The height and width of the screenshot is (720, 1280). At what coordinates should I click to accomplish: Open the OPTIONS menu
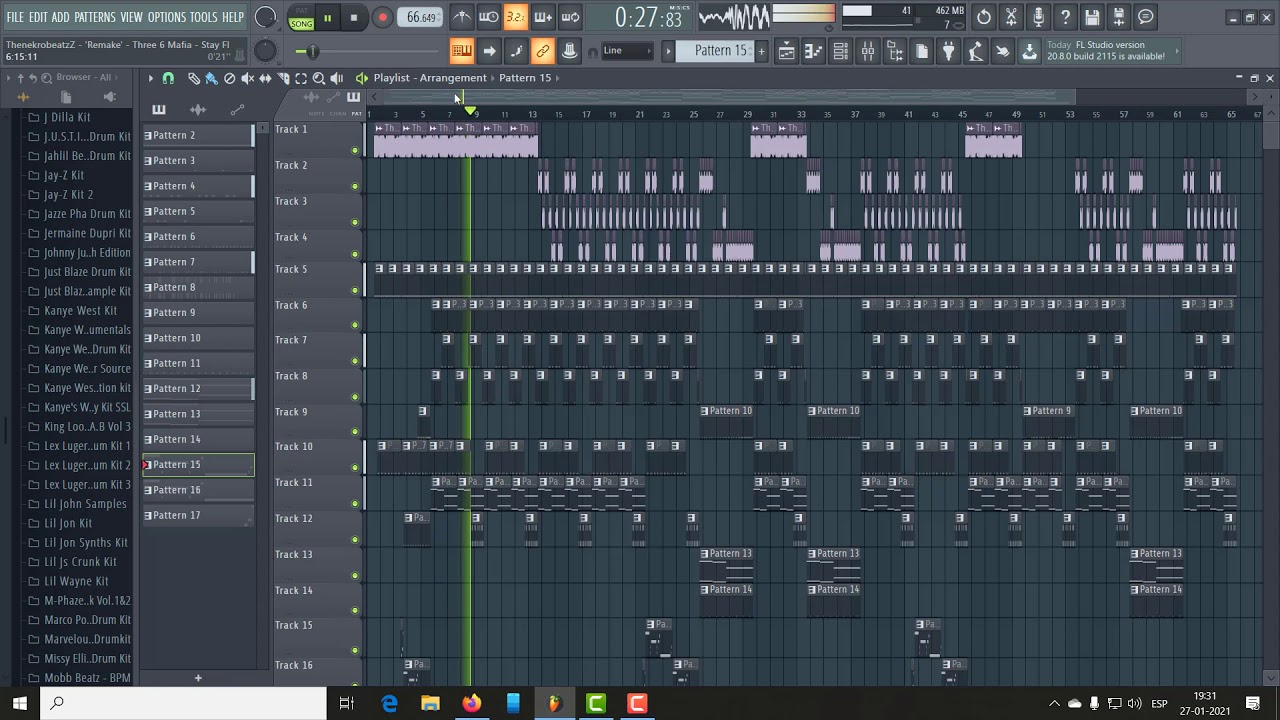(x=167, y=17)
